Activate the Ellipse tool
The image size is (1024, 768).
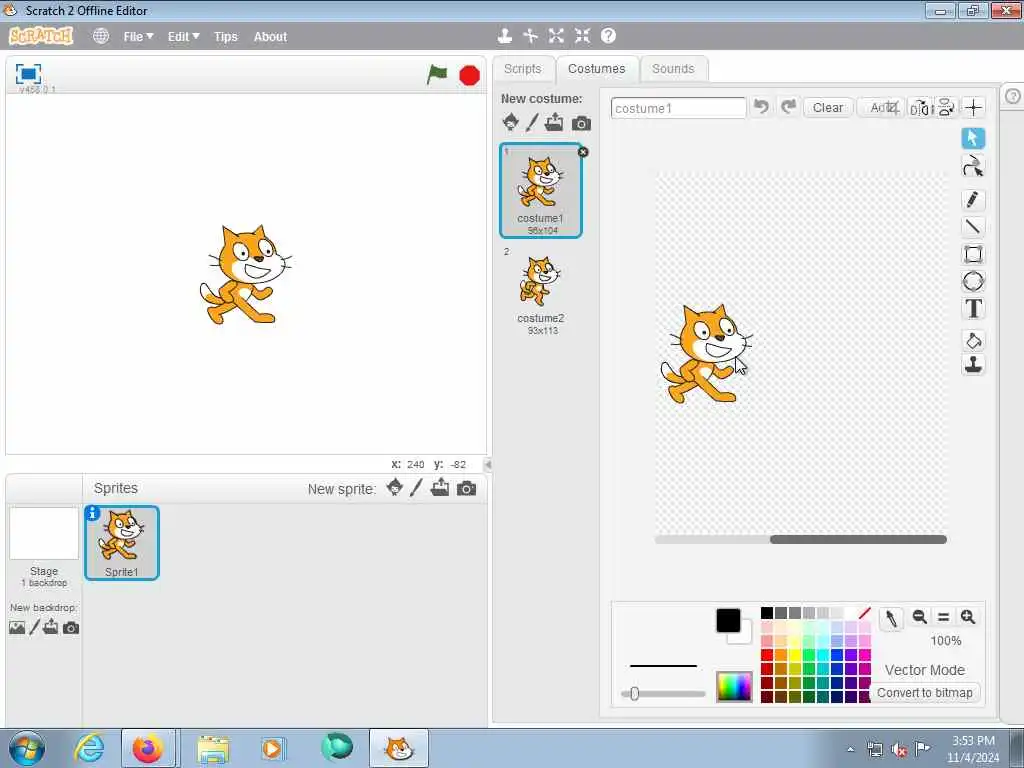coord(973,281)
